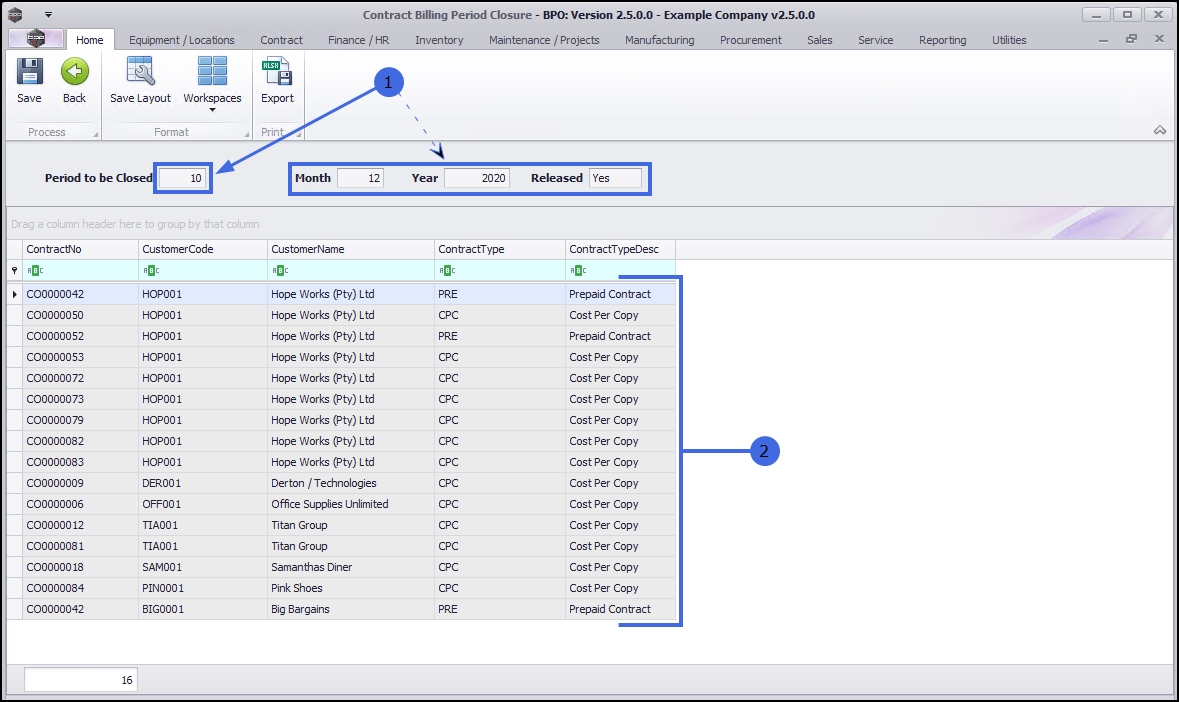Select contract row CO0000082
Viewport: 1179px width, 702px height.
349,441
